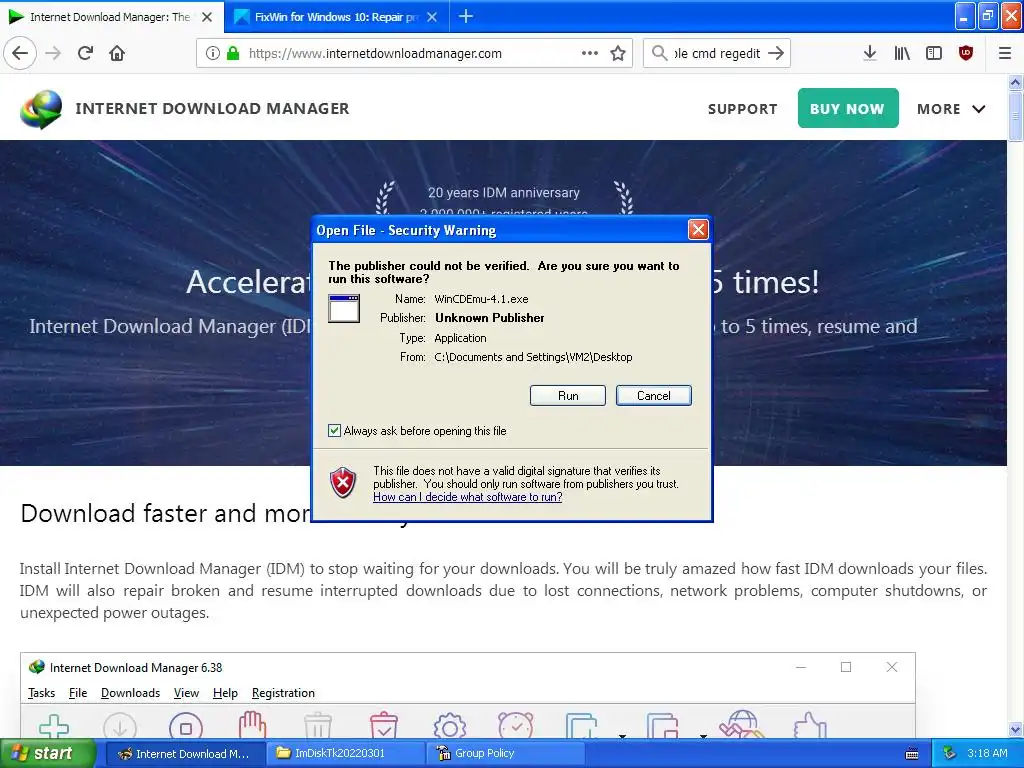The image size is (1024, 768).
Task: Open the Tasks menu in IDM screenshot
Action: click(41, 693)
